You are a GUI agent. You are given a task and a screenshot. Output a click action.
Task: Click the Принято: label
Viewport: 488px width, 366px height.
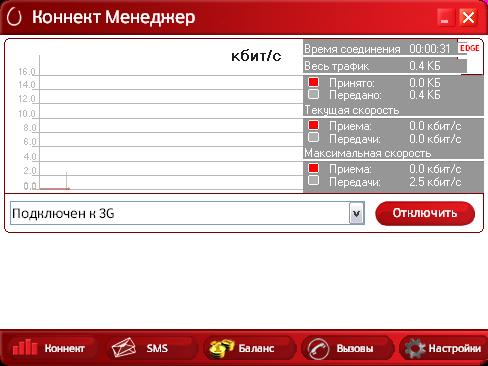coord(352,83)
